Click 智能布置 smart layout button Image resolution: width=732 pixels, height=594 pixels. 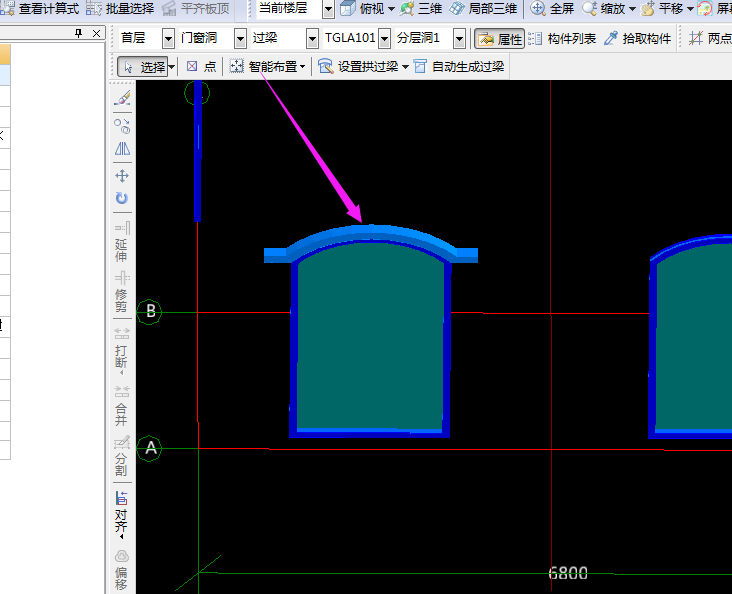(264, 67)
